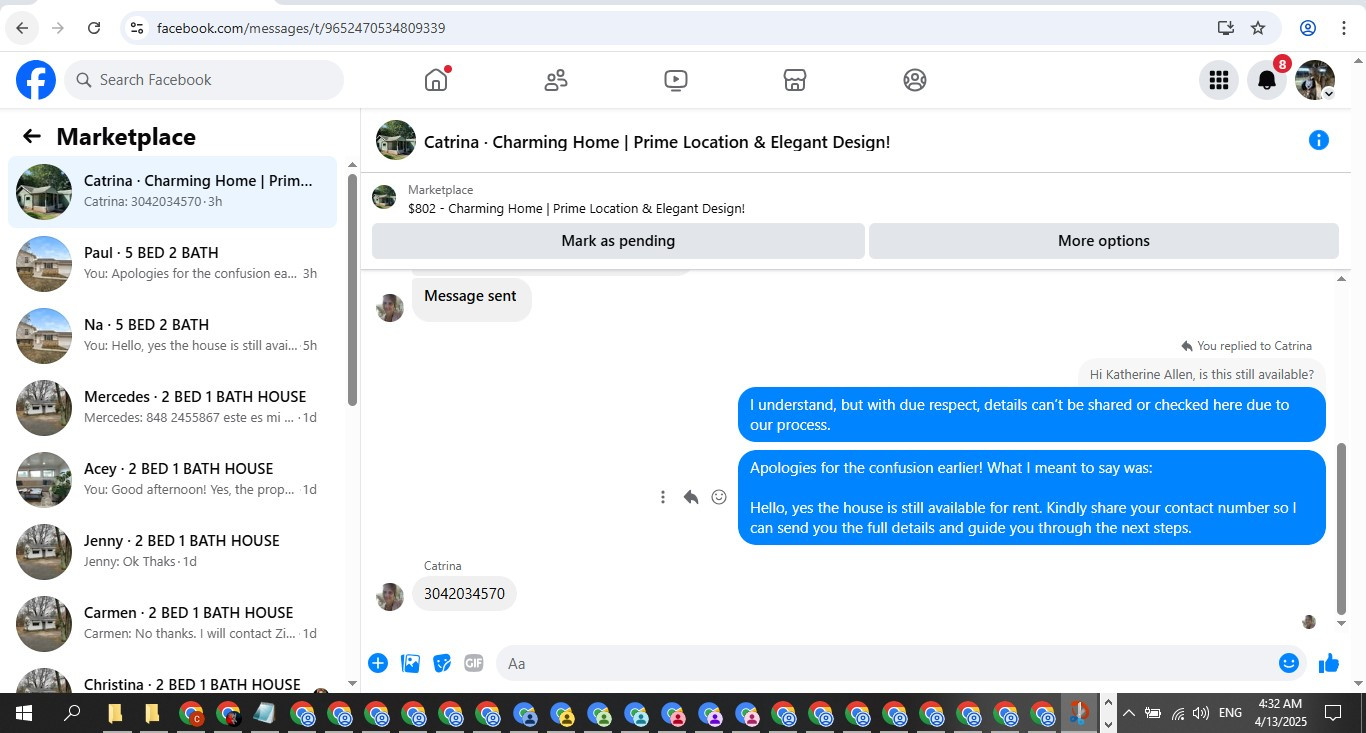
Task: Open the Groups icon in top navigation
Action: [915, 80]
